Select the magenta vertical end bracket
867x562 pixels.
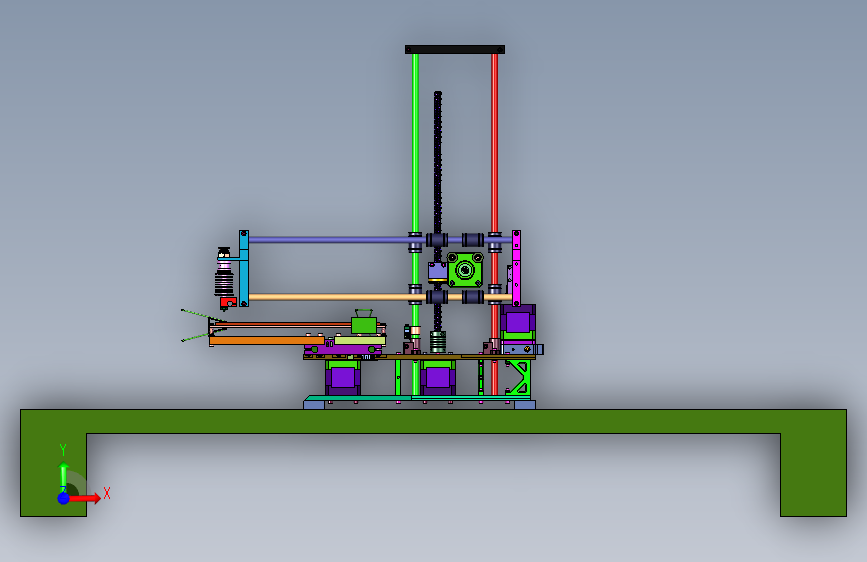click(x=516, y=268)
